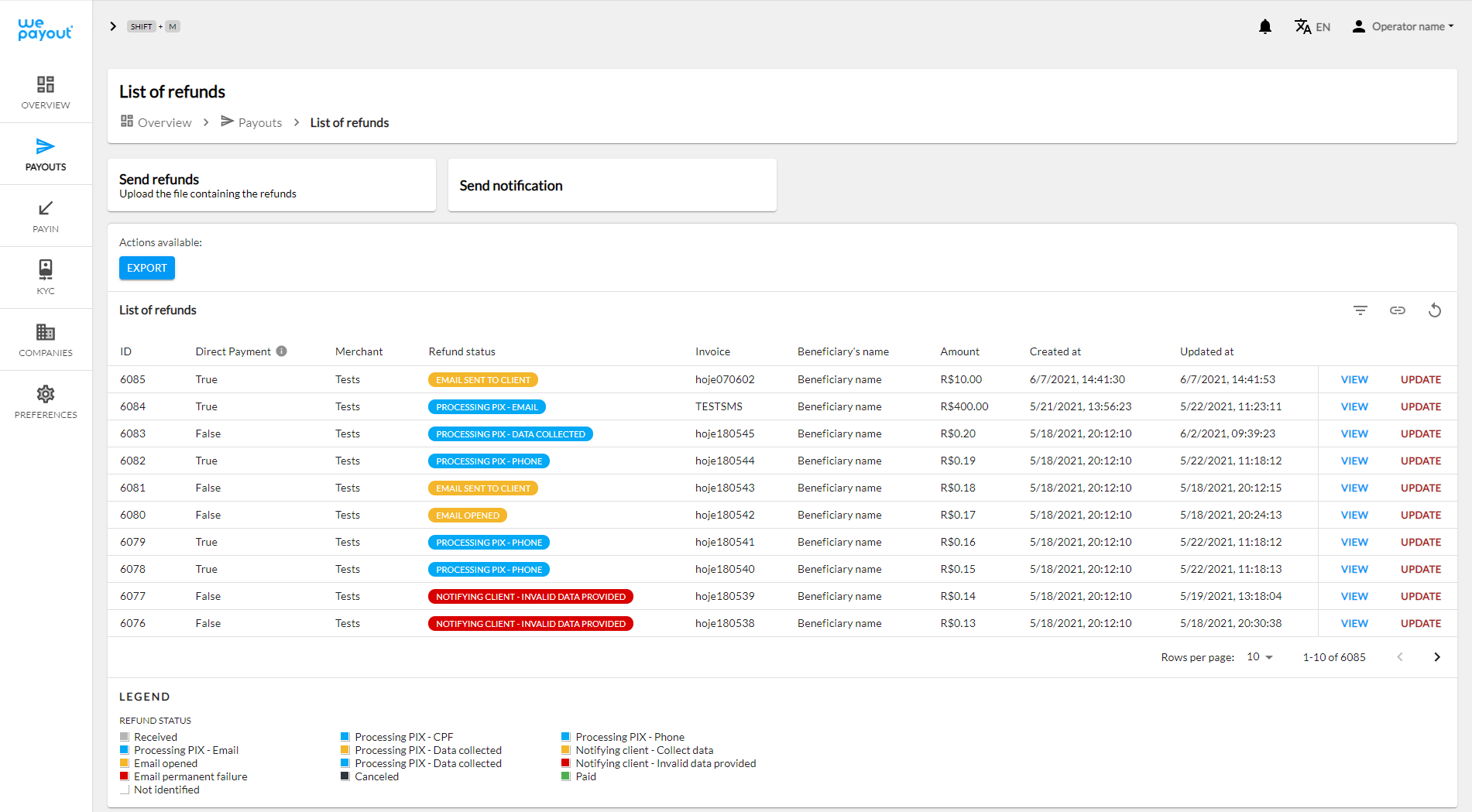Update refund 6081

[x=1421, y=488]
